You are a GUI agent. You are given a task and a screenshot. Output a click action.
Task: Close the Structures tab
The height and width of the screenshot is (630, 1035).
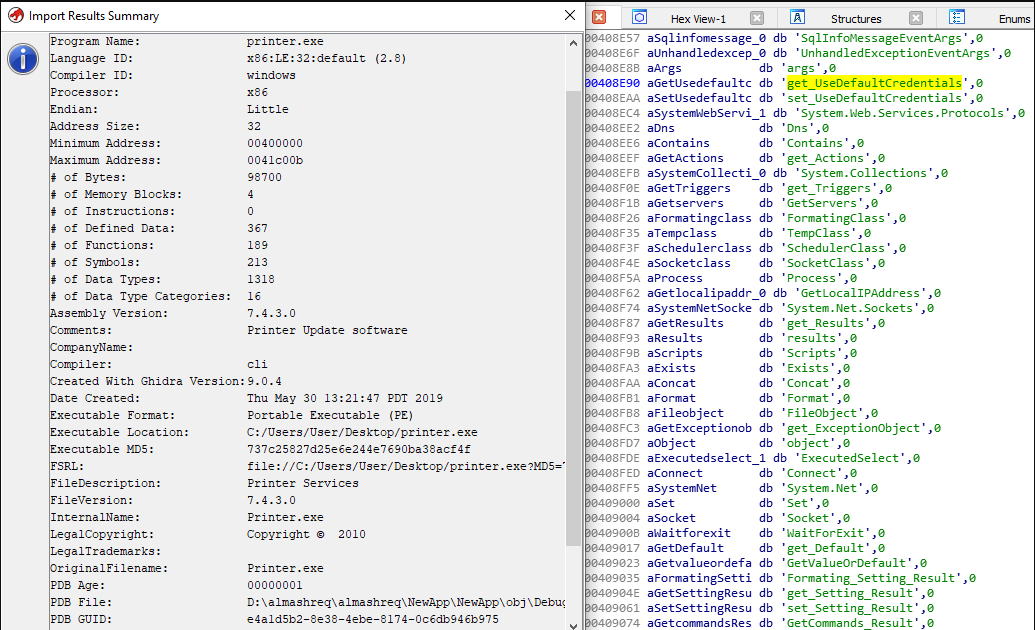click(x=915, y=18)
